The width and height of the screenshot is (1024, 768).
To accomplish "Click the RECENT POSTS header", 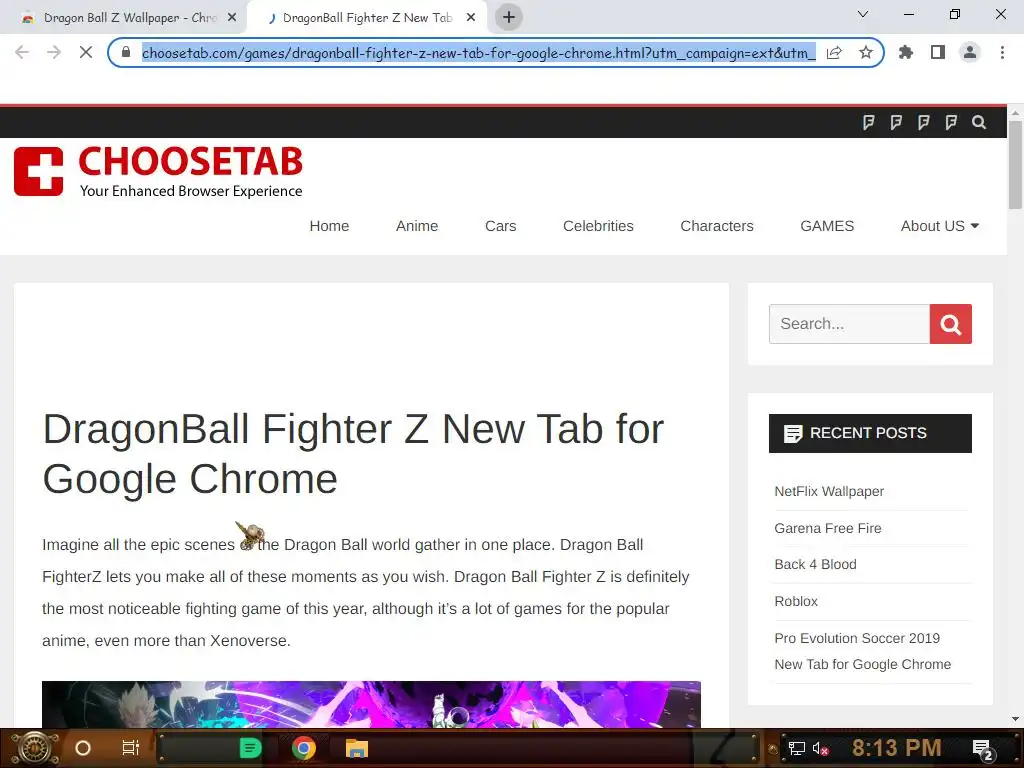I will click(870, 434).
